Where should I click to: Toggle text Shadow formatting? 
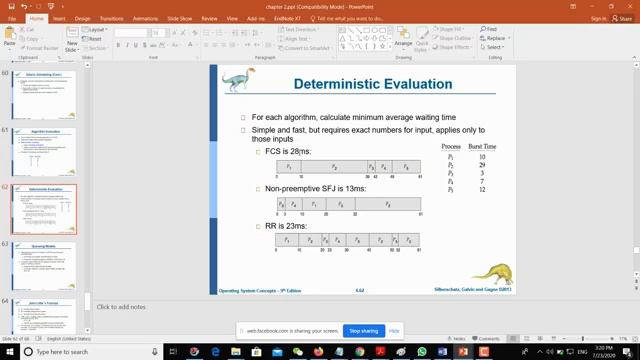click(x=145, y=45)
